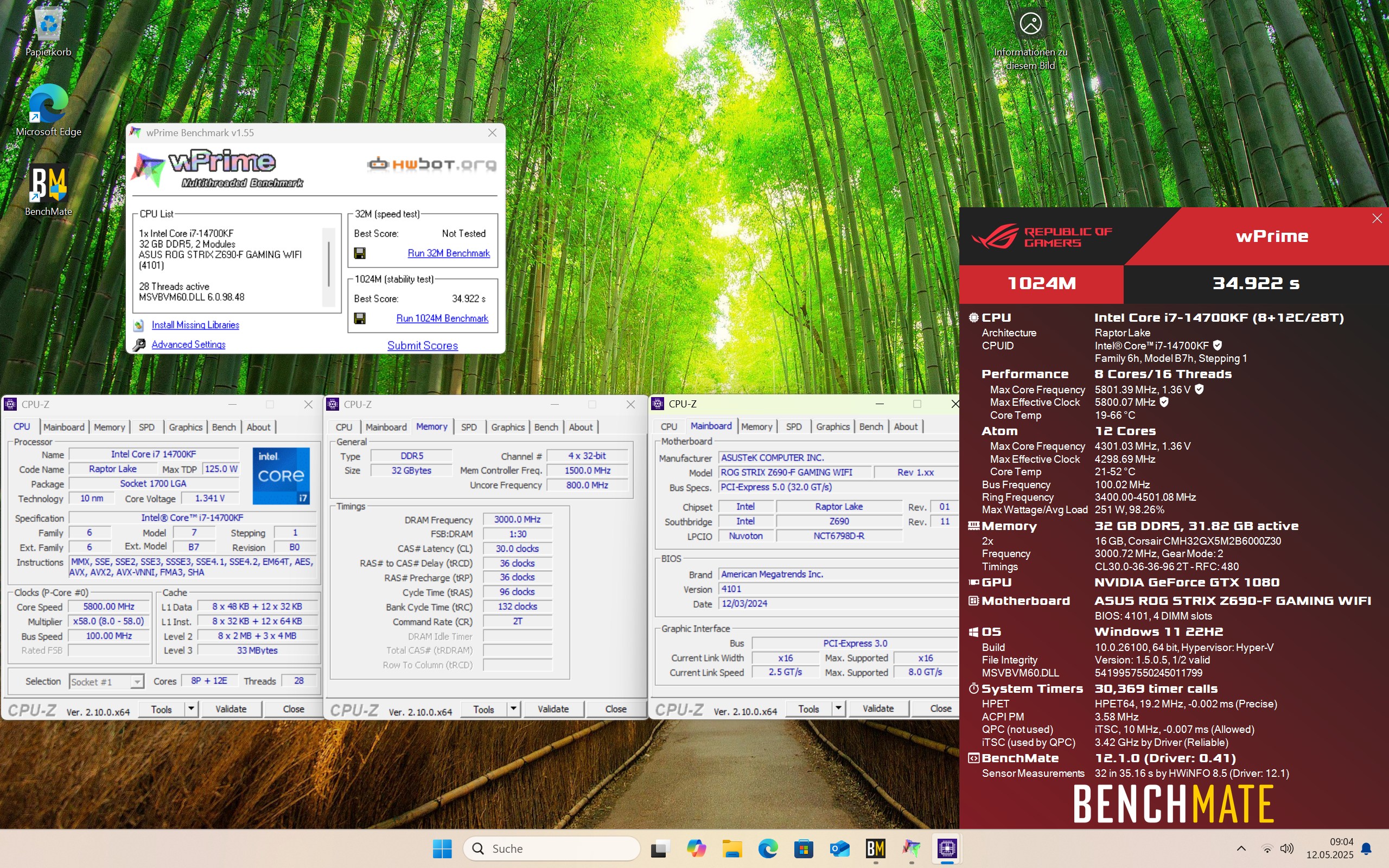The image size is (1389, 868).
Task: Switch to wPrime on the taskbar
Action: tap(911, 848)
